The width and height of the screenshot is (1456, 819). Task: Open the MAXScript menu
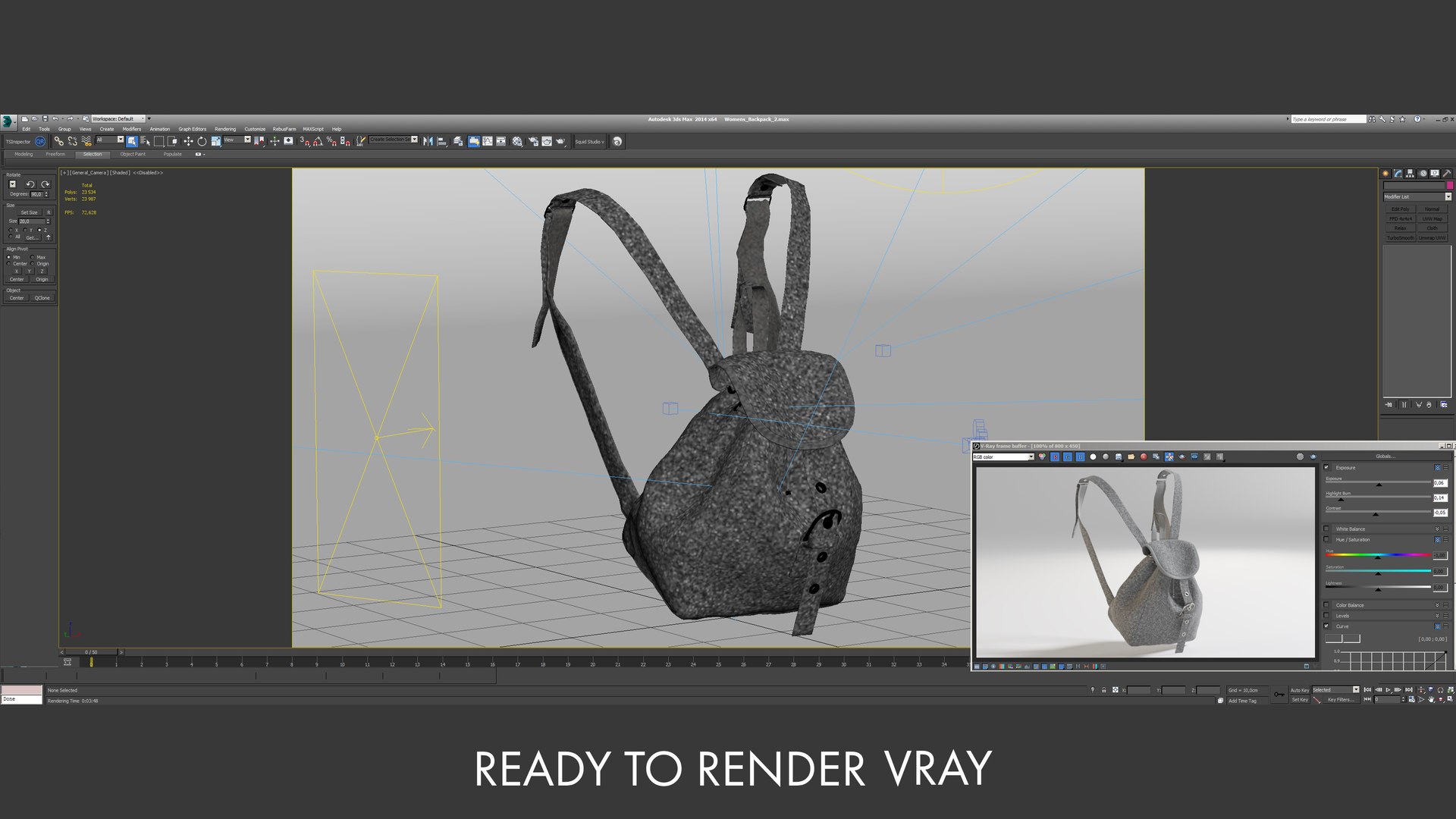tap(313, 129)
